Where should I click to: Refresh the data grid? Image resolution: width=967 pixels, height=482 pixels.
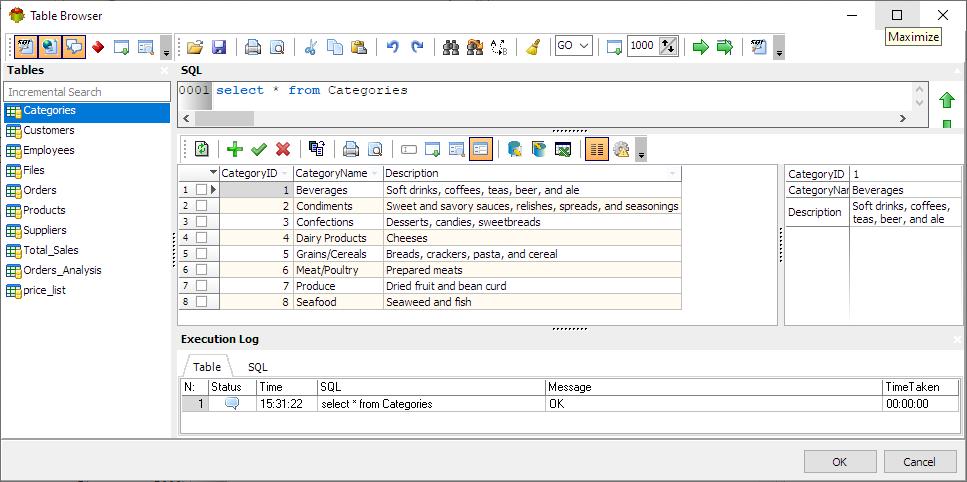point(201,149)
